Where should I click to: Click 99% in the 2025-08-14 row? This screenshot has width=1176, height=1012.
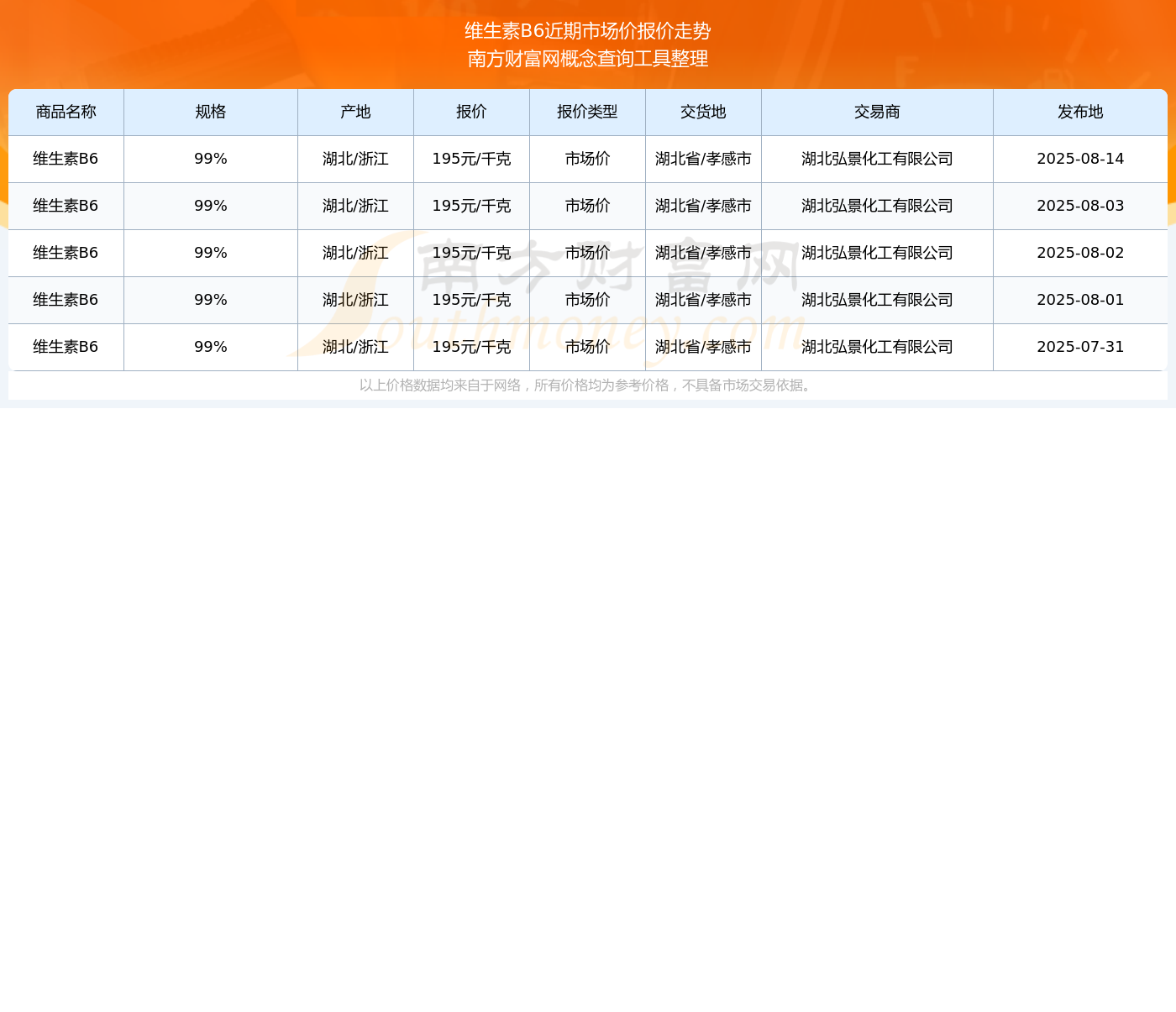pyautogui.click(x=211, y=159)
